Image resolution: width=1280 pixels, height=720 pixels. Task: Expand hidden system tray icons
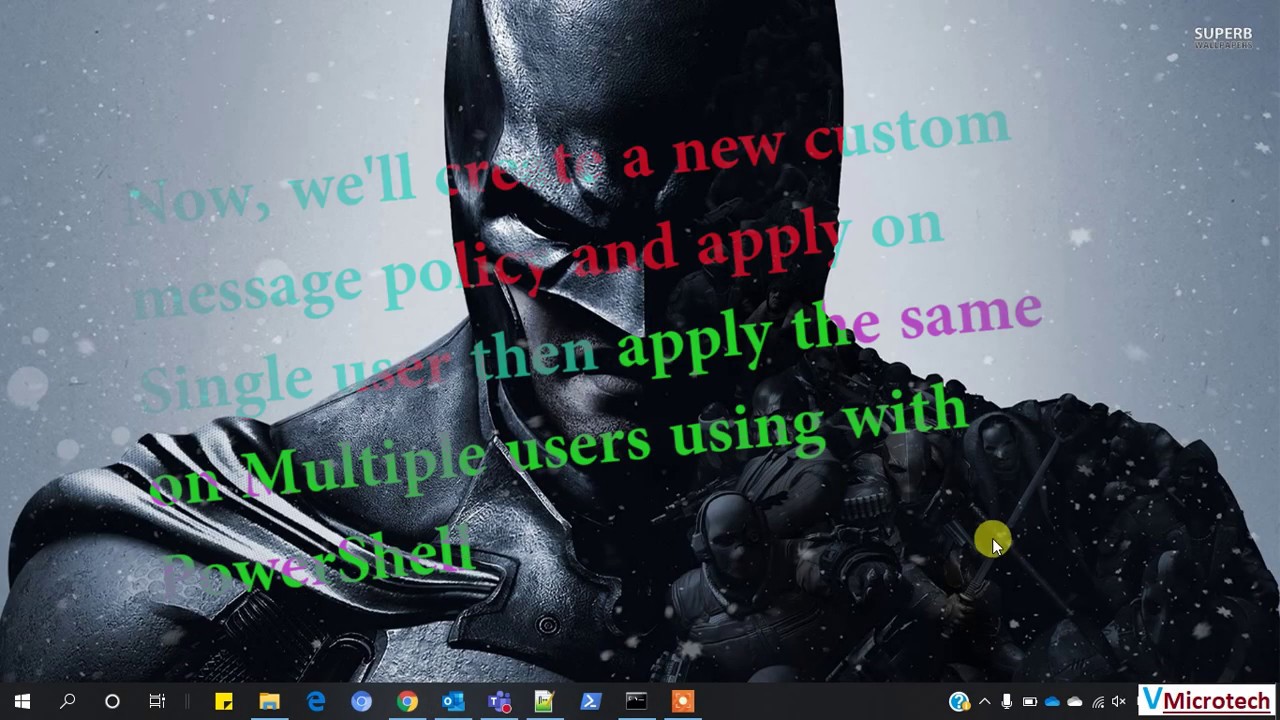[985, 702]
